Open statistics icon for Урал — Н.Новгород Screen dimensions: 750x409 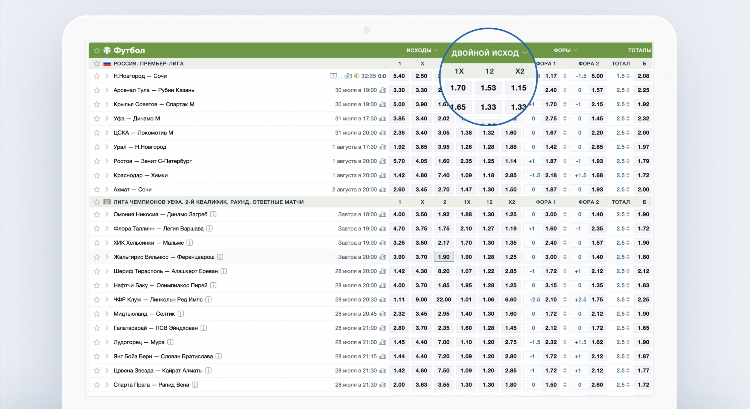pos(383,147)
